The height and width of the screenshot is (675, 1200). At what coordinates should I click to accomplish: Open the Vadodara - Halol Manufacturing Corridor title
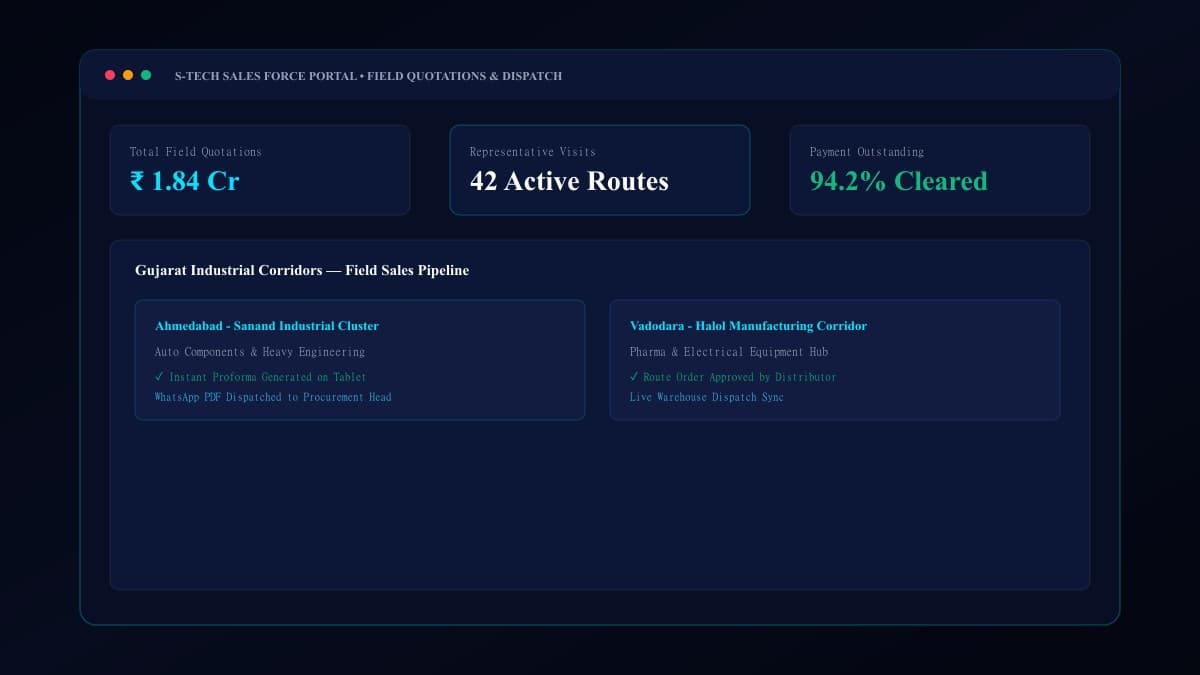pos(748,326)
